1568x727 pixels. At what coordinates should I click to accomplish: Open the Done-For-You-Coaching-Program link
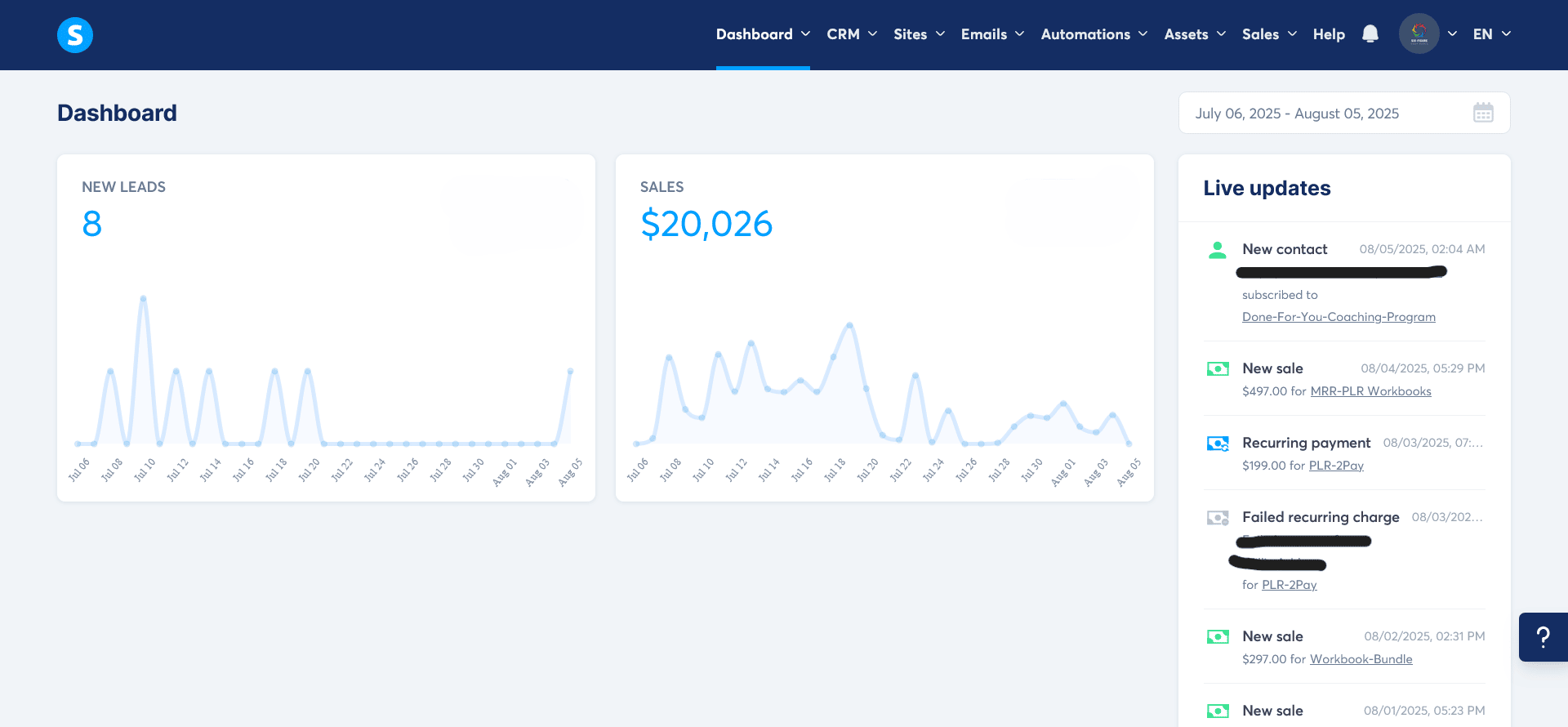click(1339, 317)
